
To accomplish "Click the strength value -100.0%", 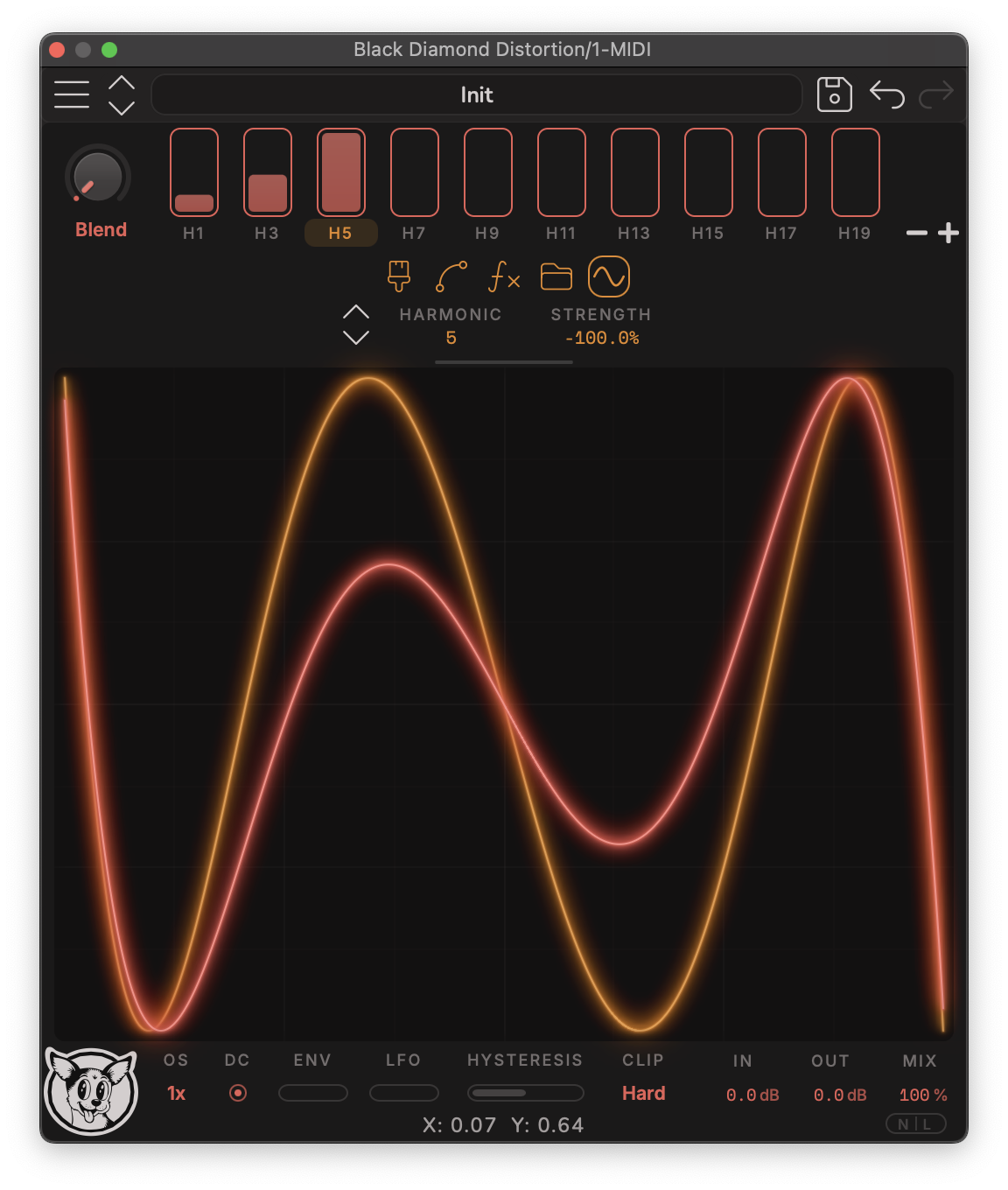I will (x=602, y=338).
